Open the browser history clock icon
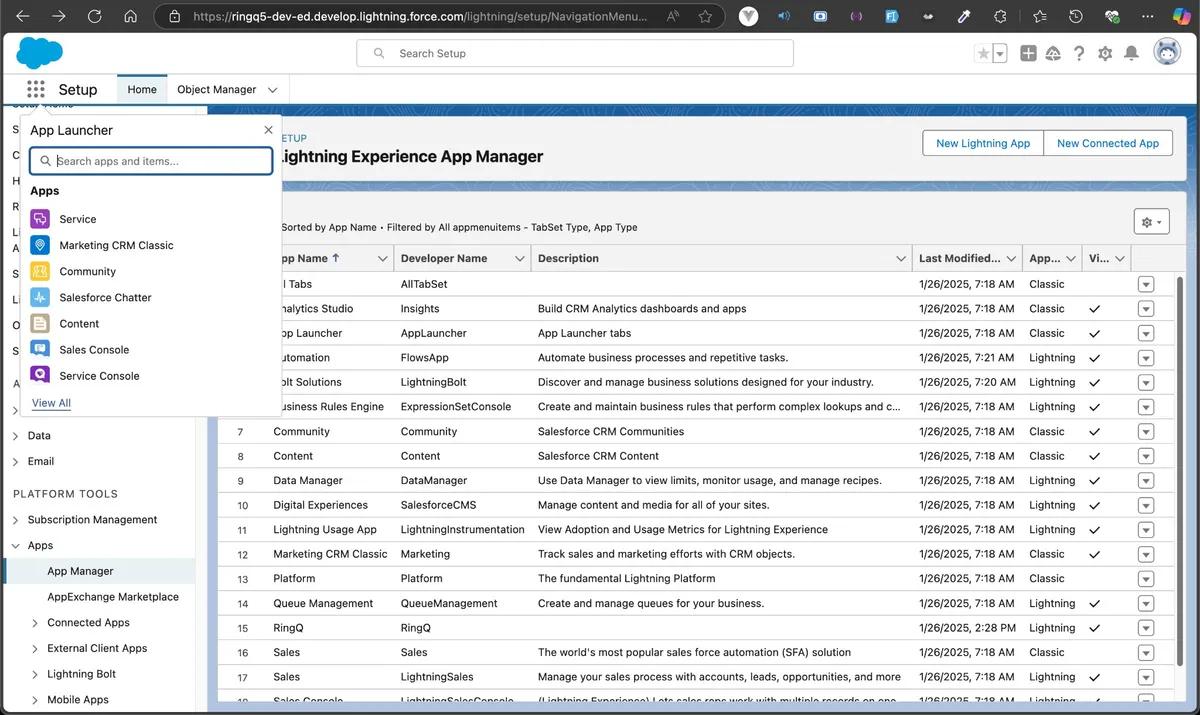 click(x=1076, y=16)
